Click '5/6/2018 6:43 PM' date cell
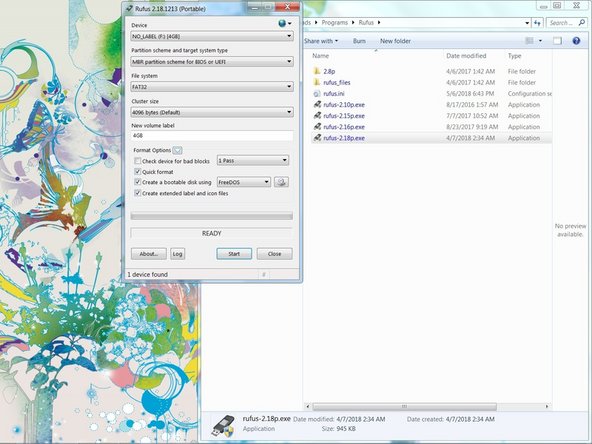 [470, 94]
